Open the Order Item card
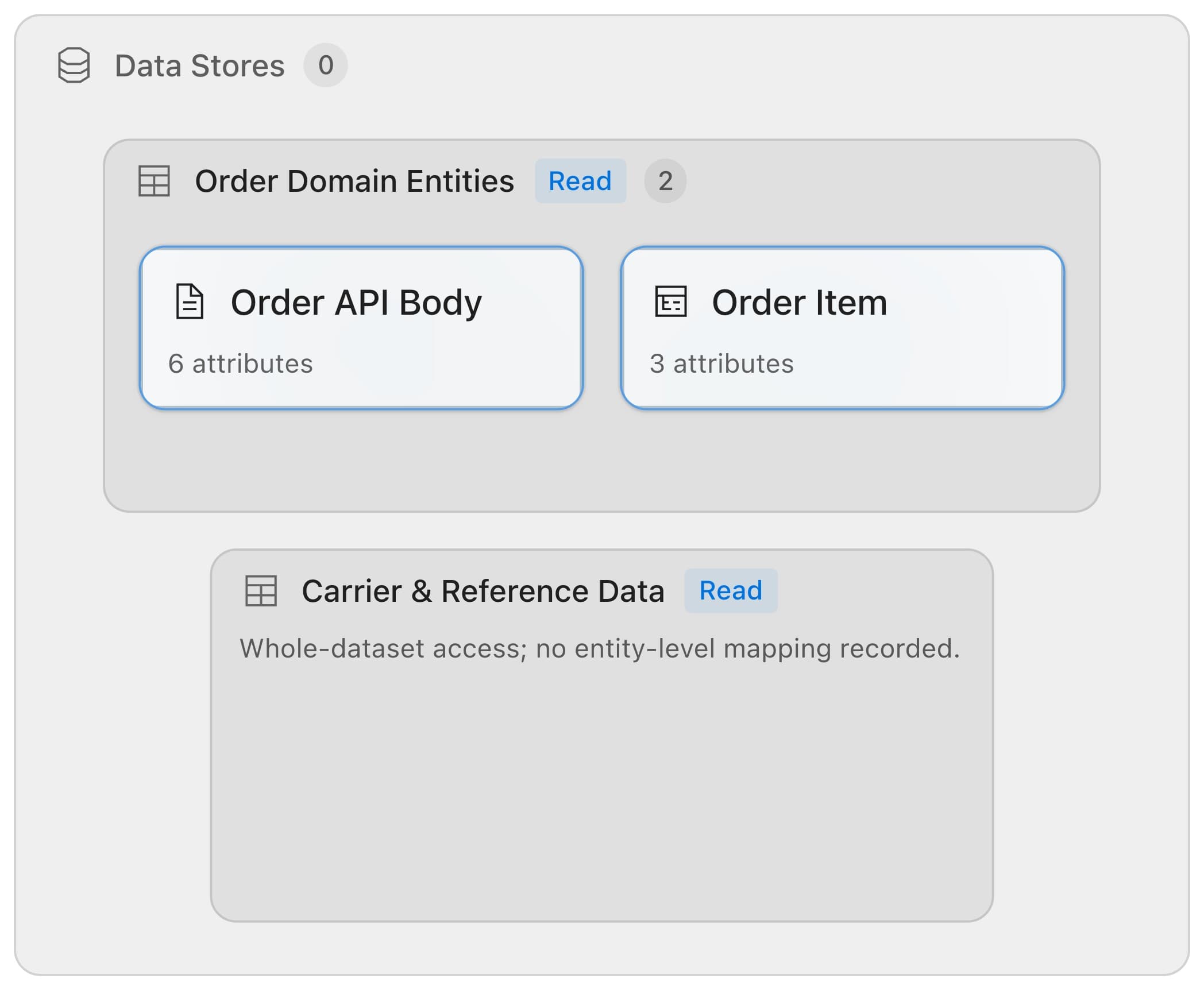The width and height of the screenshot is (1204, 990). pos(842,328)
